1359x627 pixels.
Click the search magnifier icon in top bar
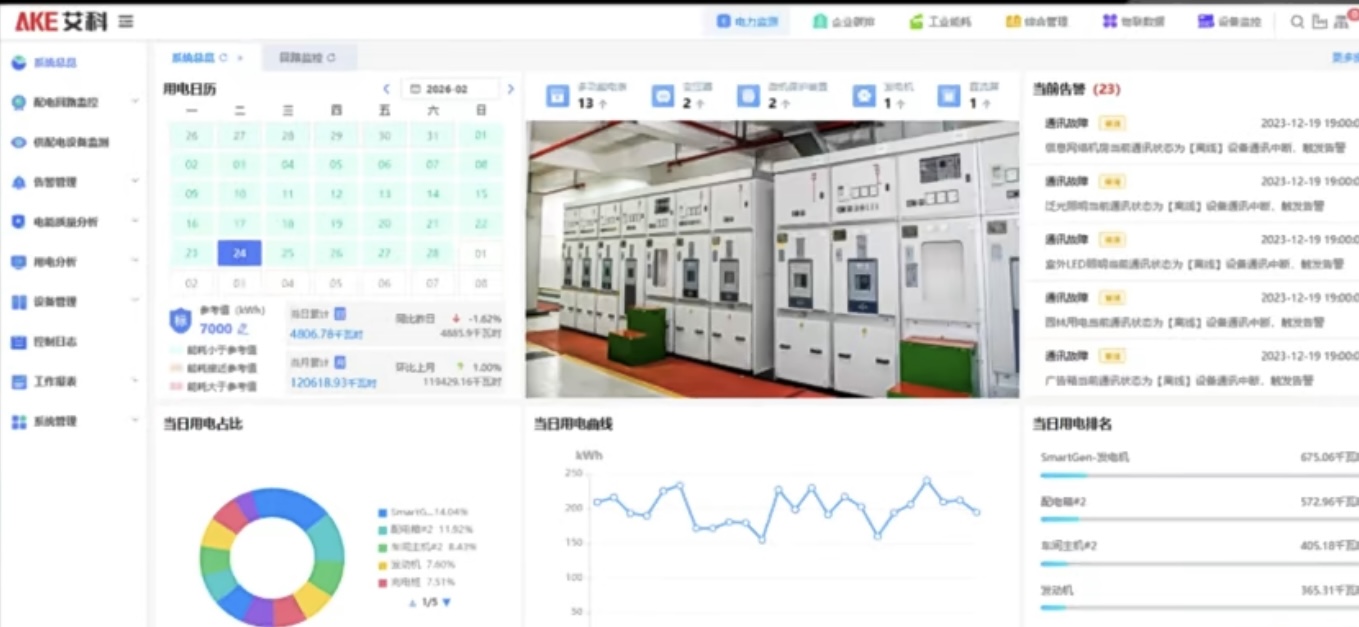(x=1297, y=21)
